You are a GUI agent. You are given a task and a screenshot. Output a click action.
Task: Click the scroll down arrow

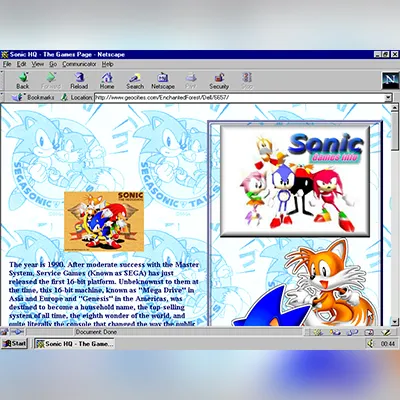pyautogui.click(x=394, y=322)
